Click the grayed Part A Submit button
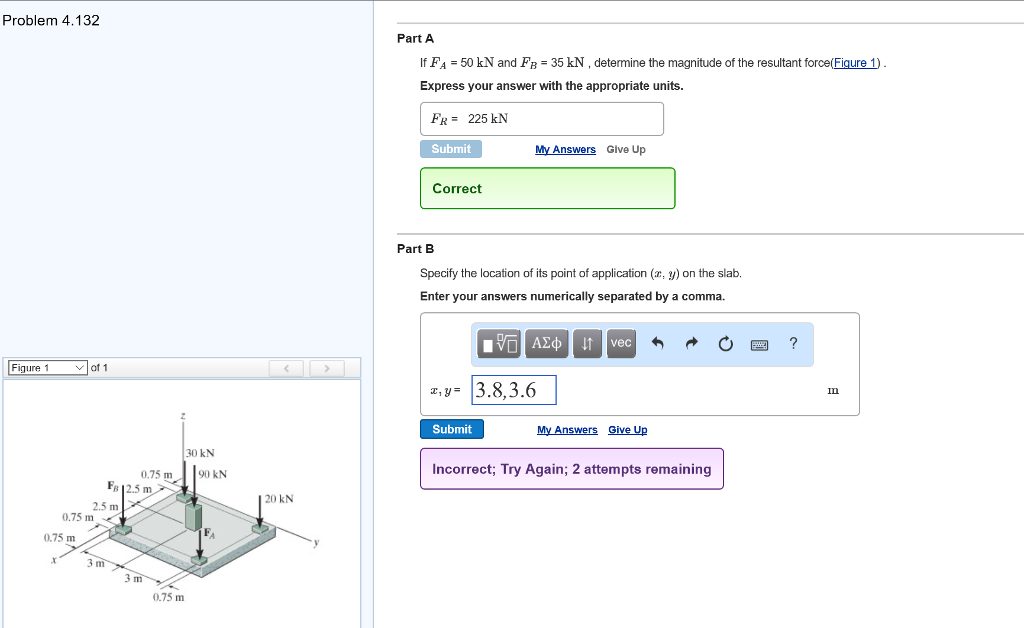 pyautogui.click(x=451, y=147)
